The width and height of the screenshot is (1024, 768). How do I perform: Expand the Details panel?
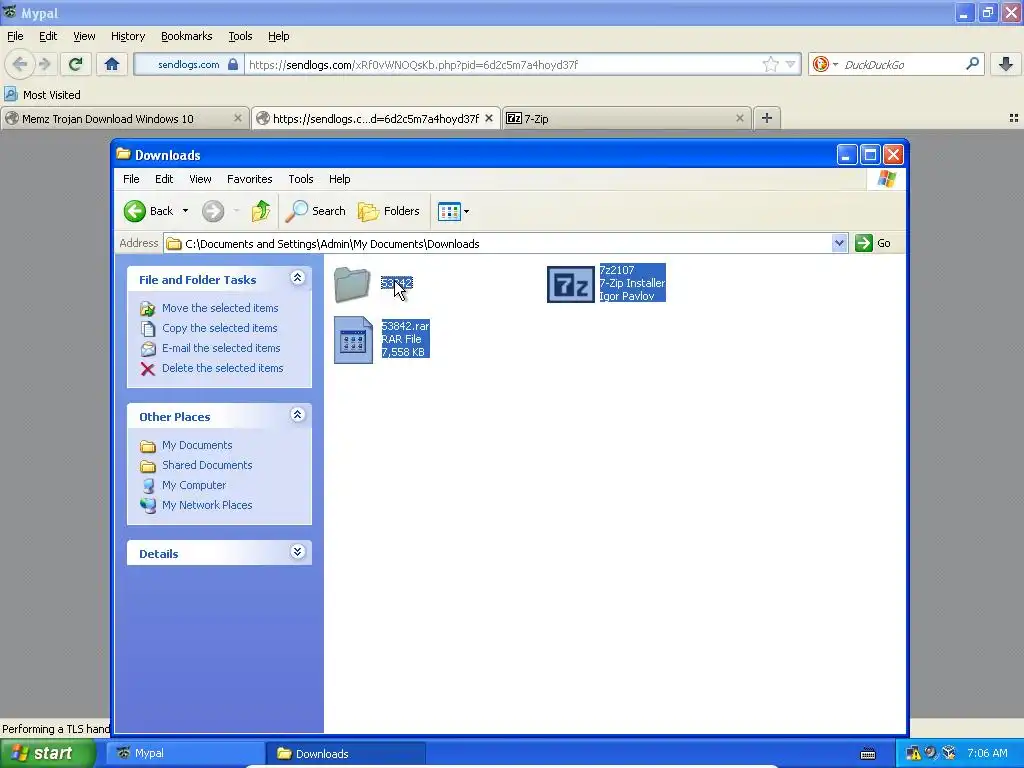coord(297,552)
